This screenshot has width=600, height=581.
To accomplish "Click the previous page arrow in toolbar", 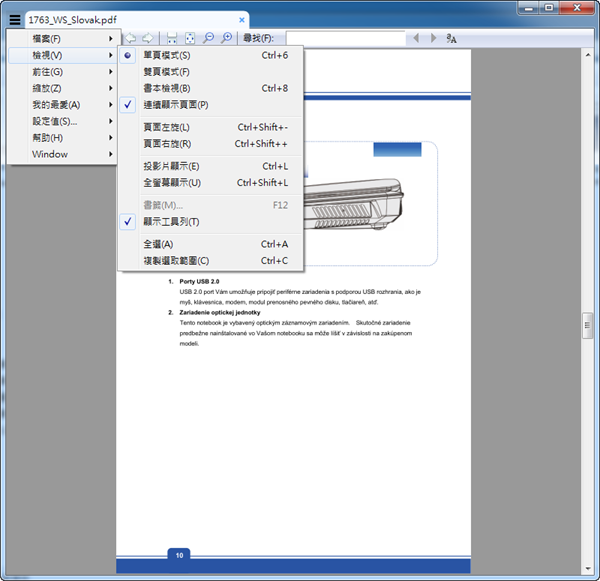I will pos(131,38).
